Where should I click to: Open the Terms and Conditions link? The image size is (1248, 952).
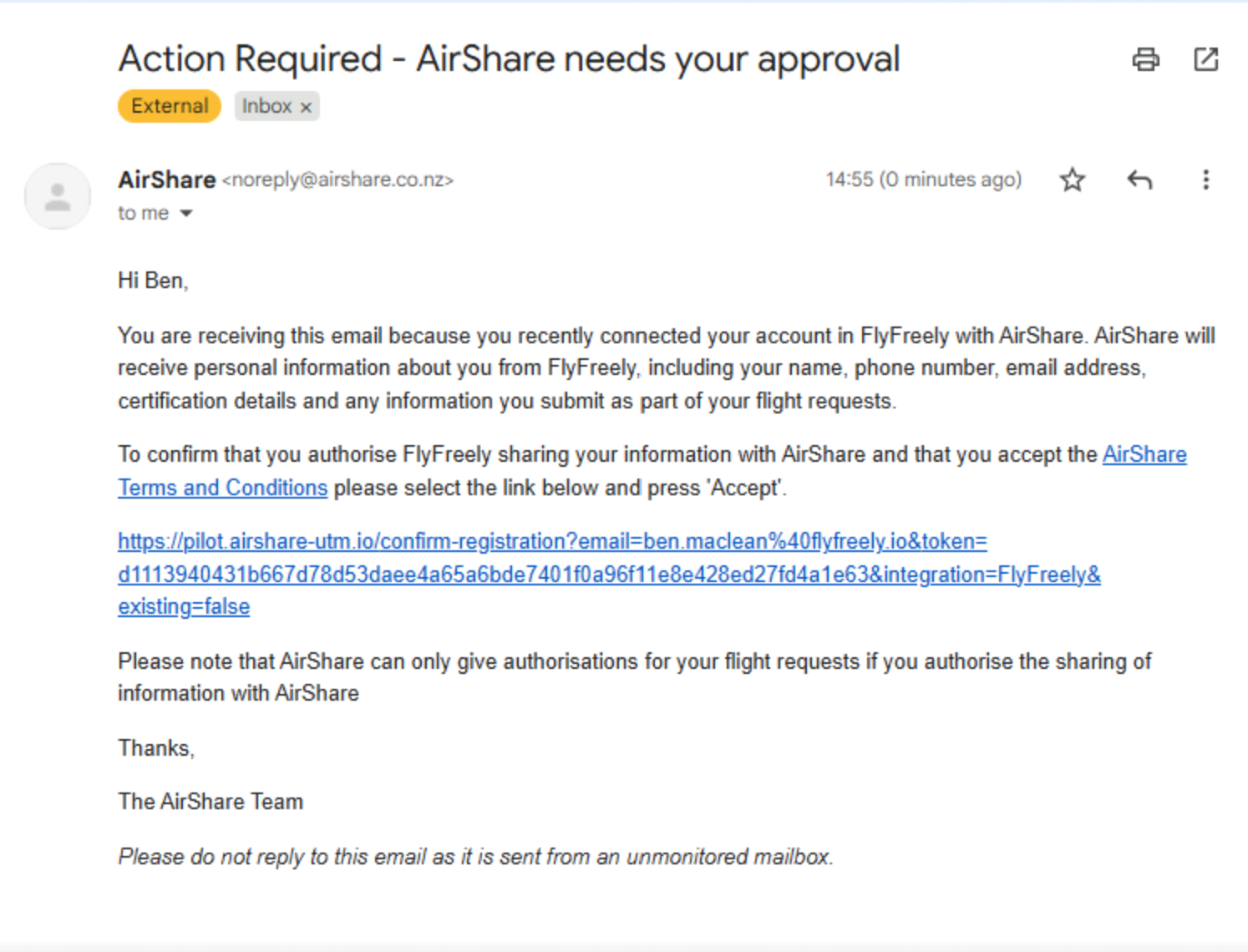(222, 488)
